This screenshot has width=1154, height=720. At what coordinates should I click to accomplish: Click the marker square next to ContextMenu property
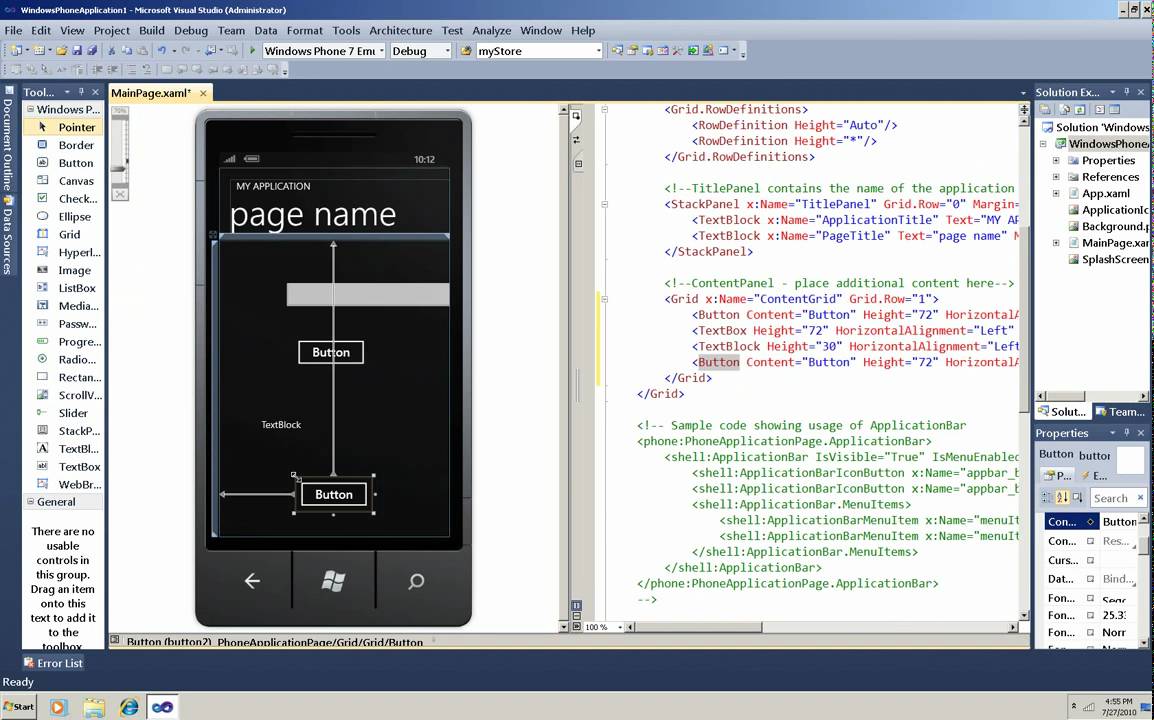point(1091,541)
